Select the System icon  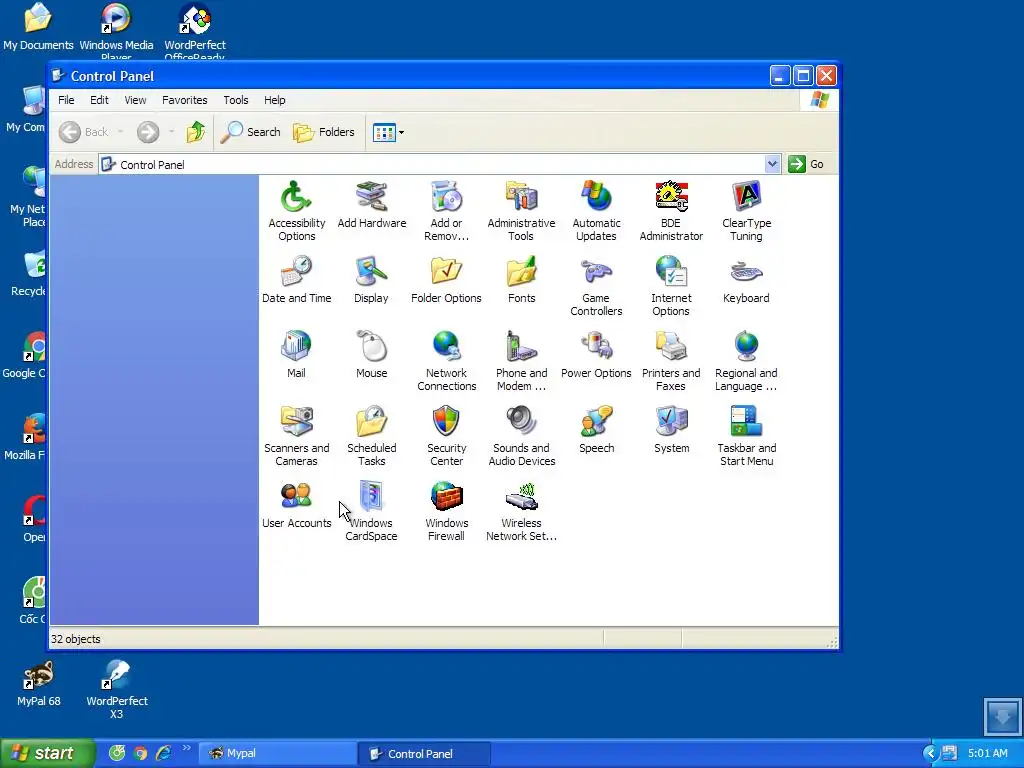pos(671,430)
